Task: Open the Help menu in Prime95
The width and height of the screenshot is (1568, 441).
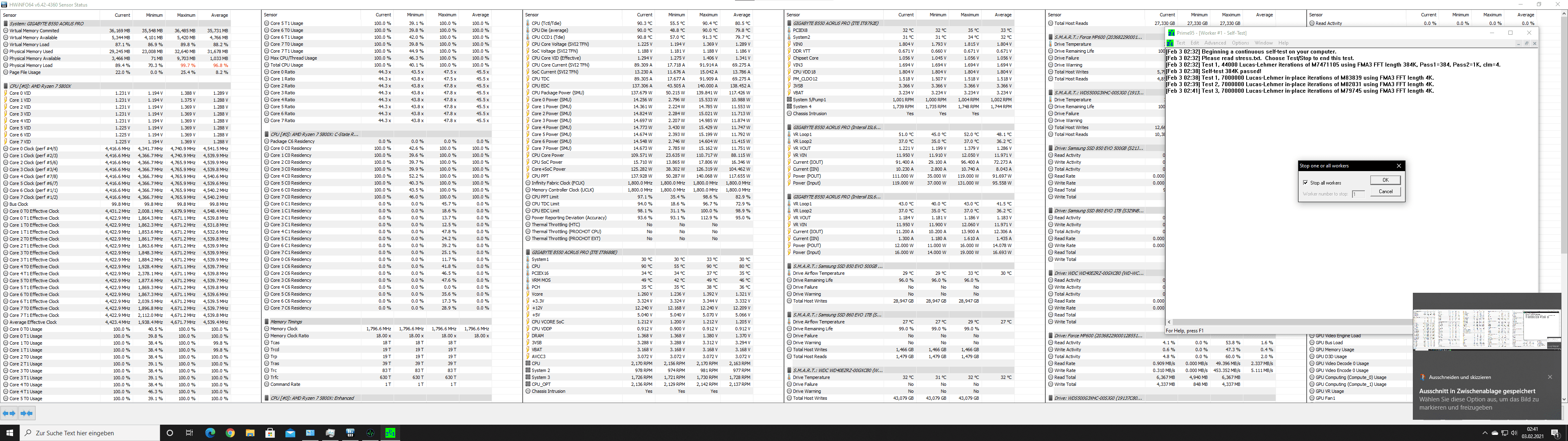Action: coord(1283,43)
